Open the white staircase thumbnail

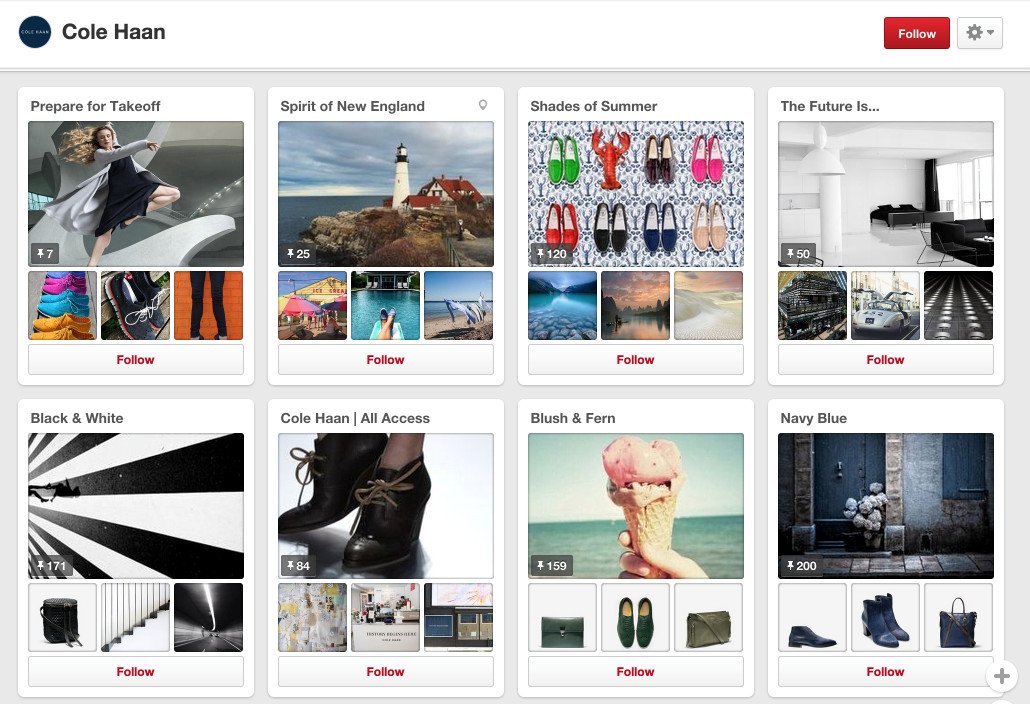(x=135, y=617)
